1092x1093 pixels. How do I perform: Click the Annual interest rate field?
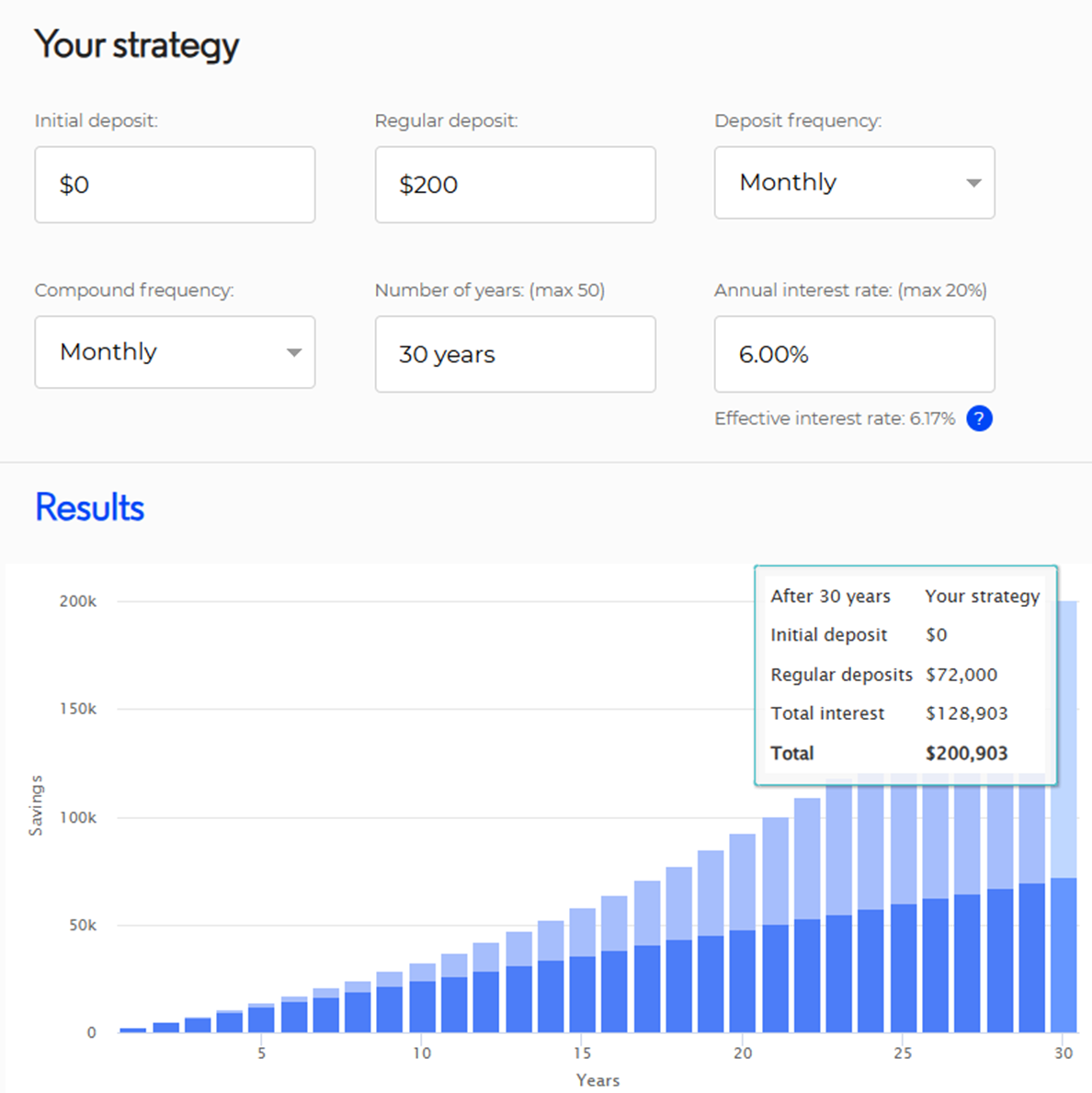pyautogui.click(x=854, y=355)
